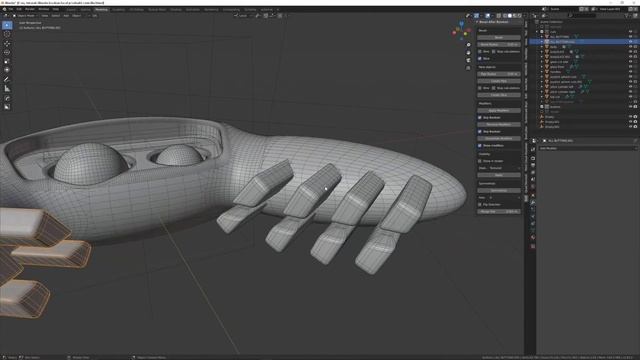Hide Body object eye in outliner
The image size is (640, 360).
click(x=631, y=47)
